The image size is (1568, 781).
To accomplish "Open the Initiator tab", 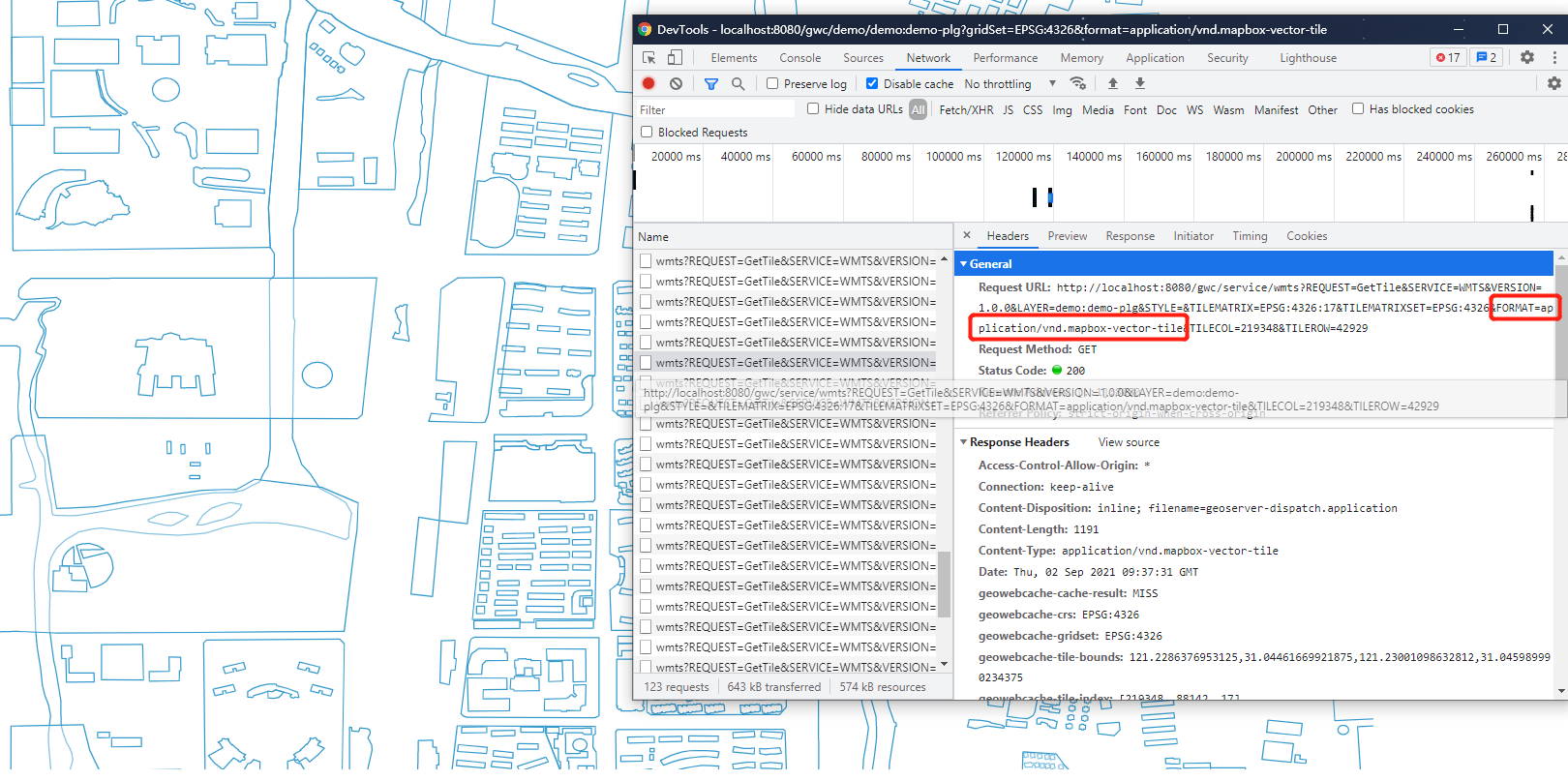I will pos(1193,236).
